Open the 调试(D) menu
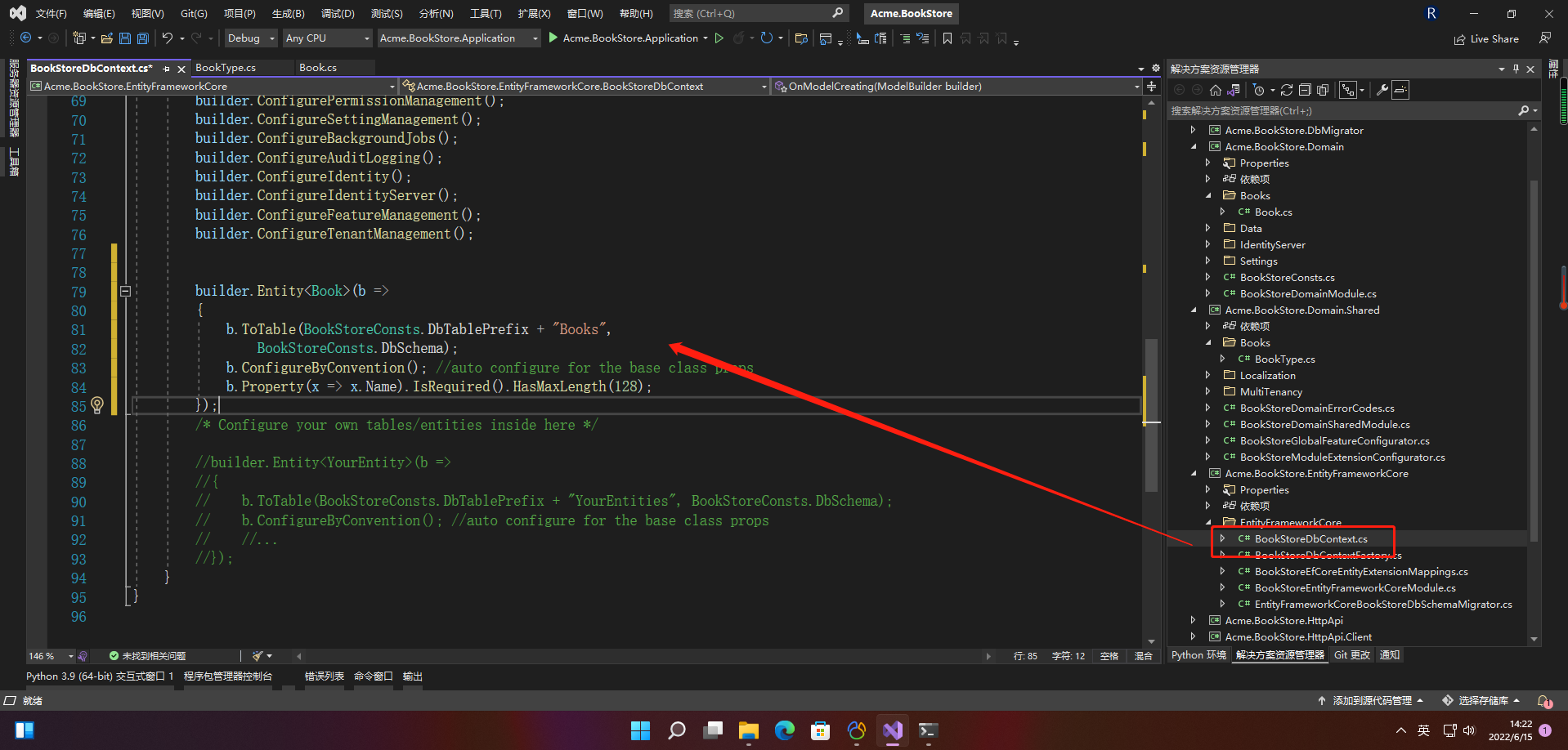 (338, 14)
